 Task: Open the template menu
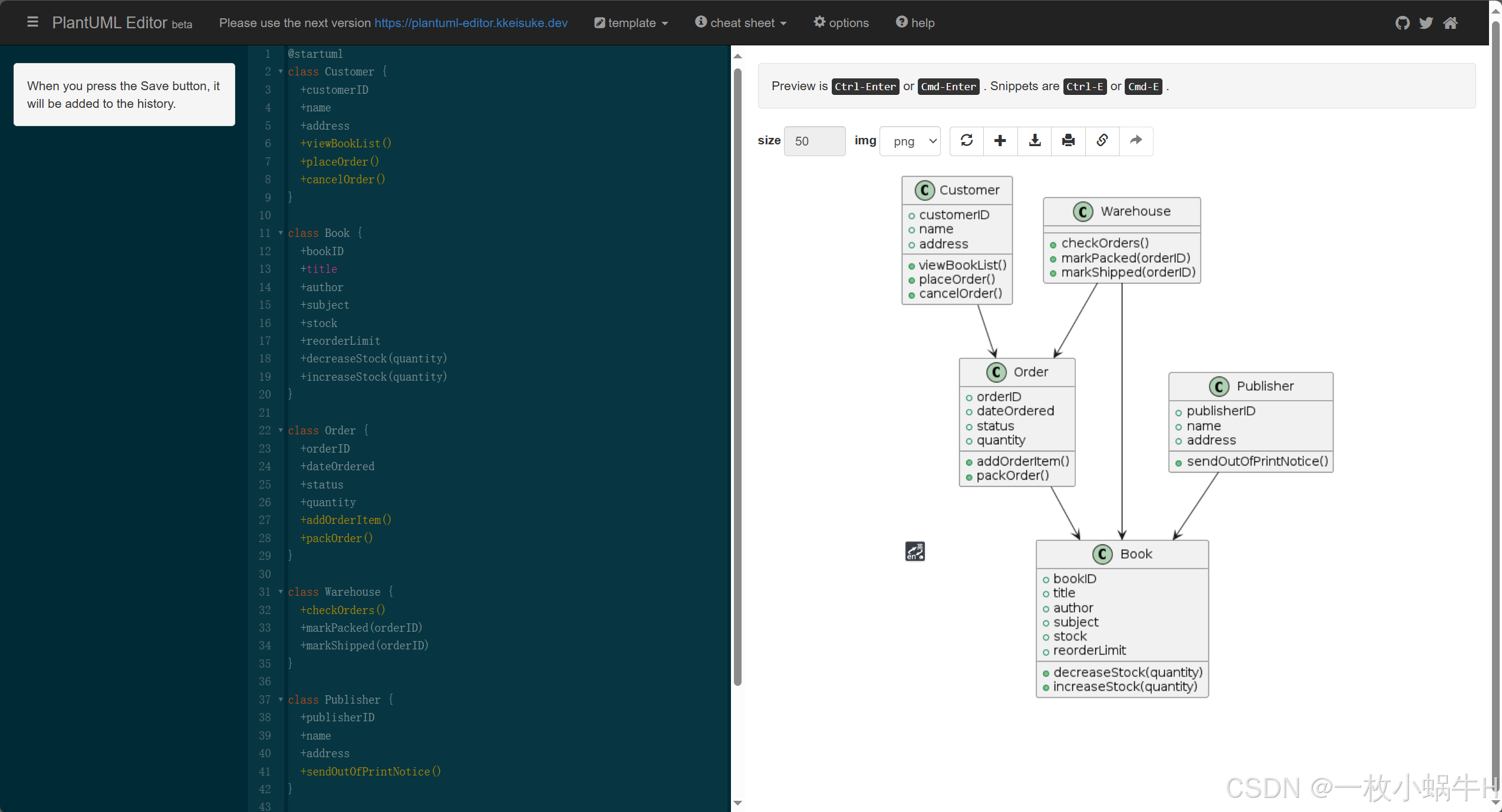click(631, 23)
